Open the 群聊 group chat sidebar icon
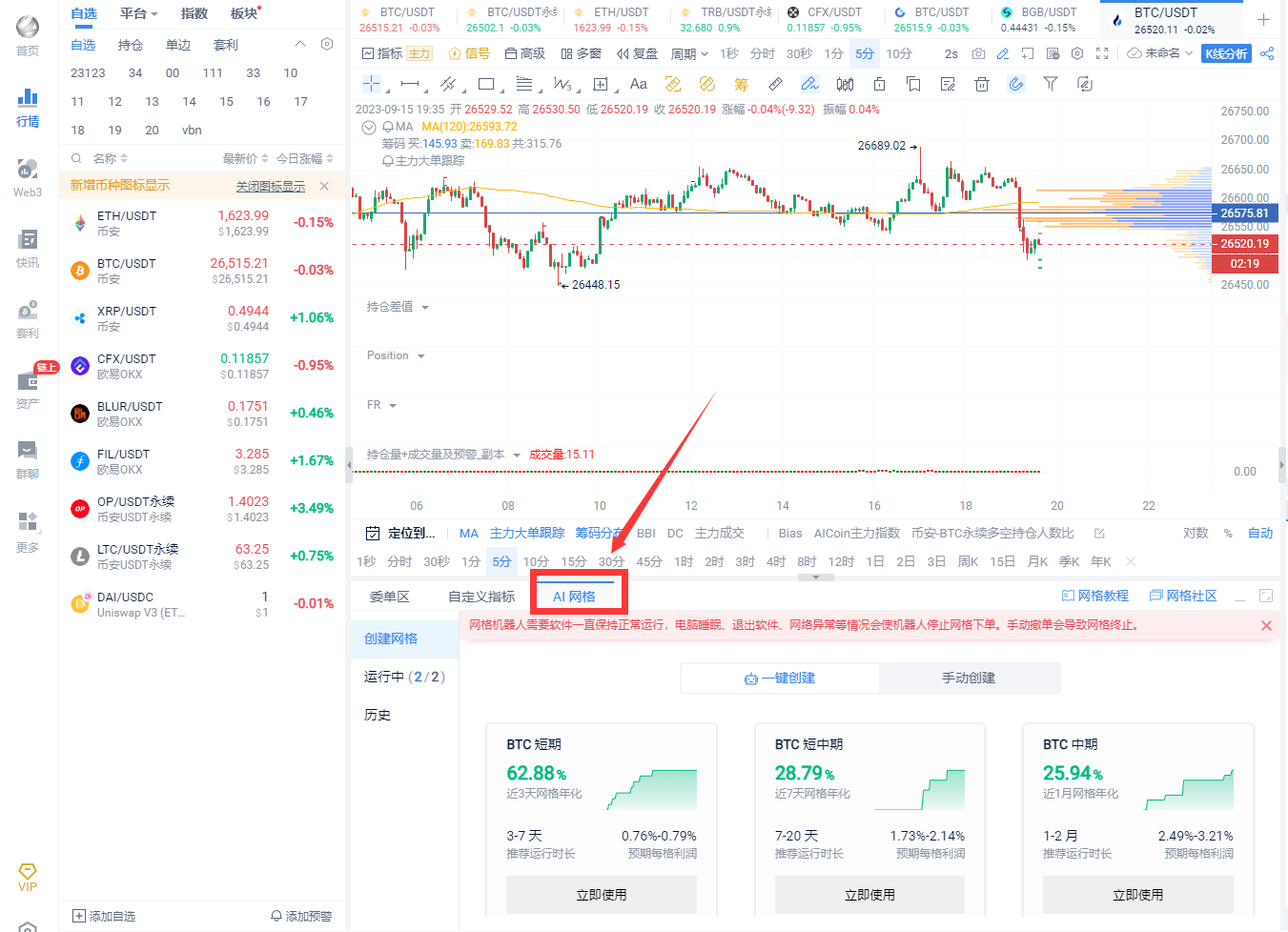1288x932 pixels. (x=28, y=459)
